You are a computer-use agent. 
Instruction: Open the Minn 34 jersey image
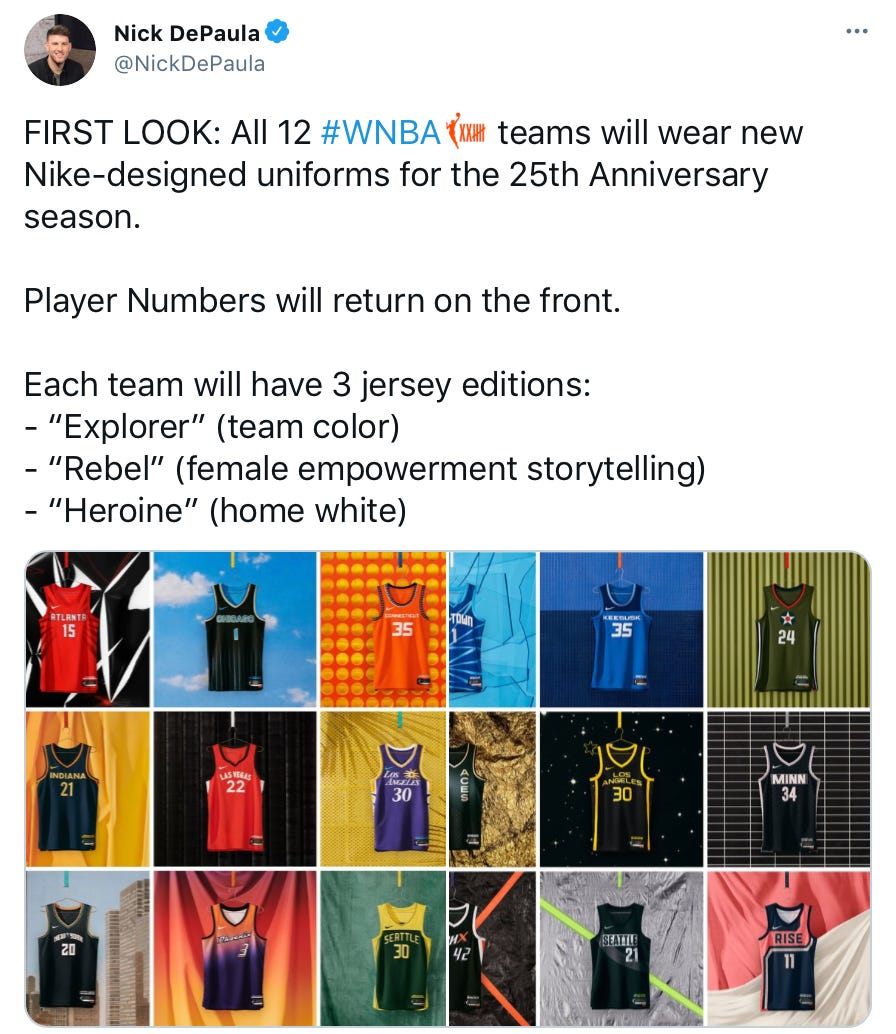[x=788, y=789]
